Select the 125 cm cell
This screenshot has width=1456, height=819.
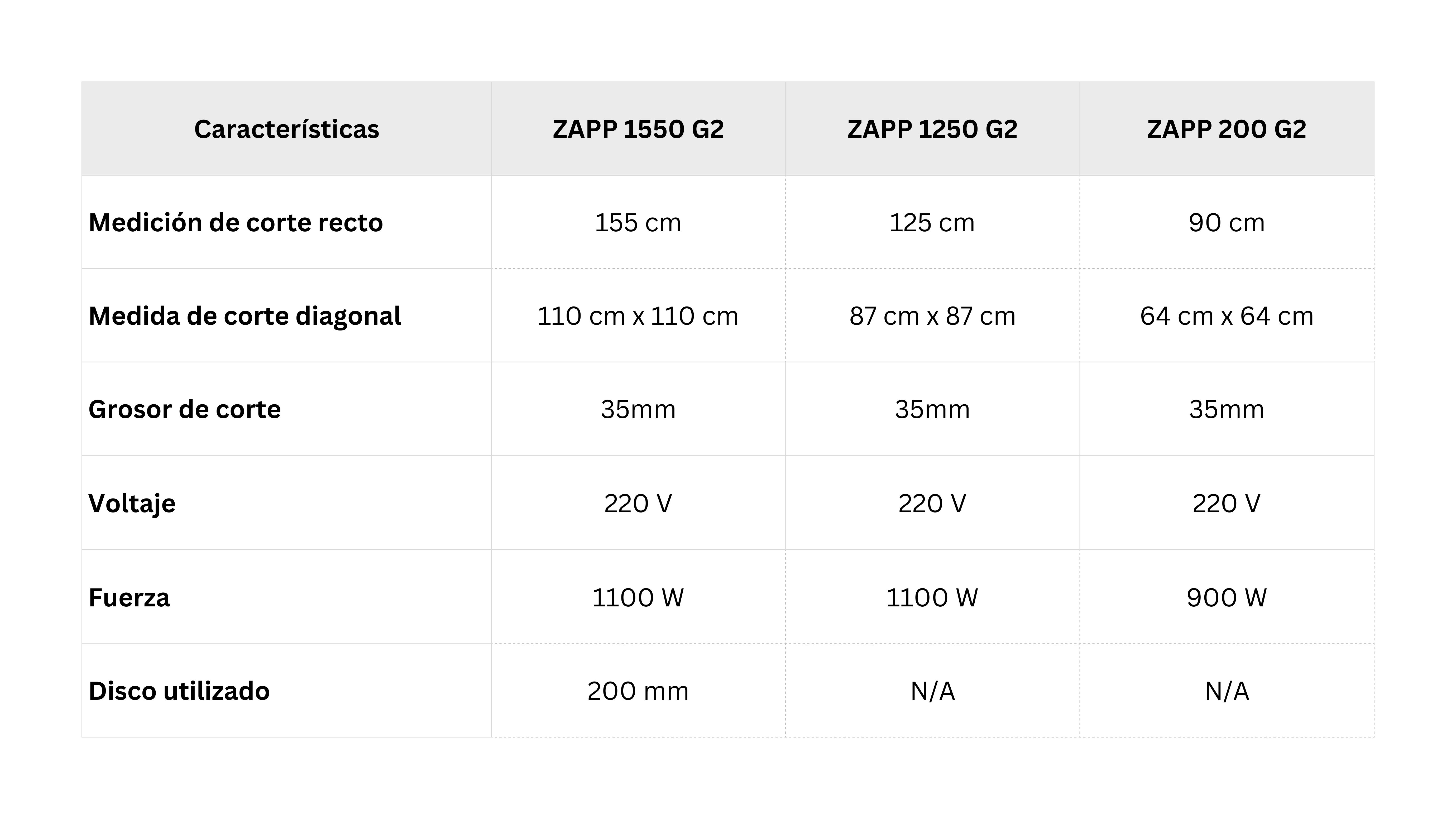[932, 222]
